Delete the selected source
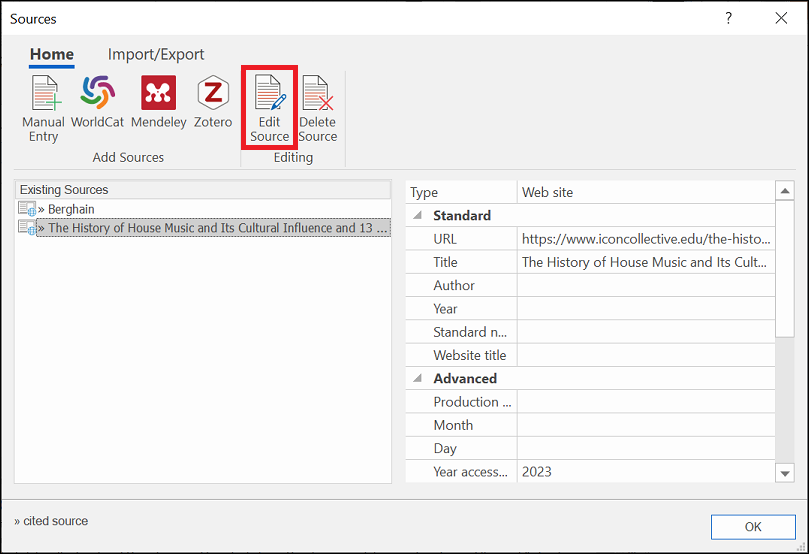 point(317,109)
